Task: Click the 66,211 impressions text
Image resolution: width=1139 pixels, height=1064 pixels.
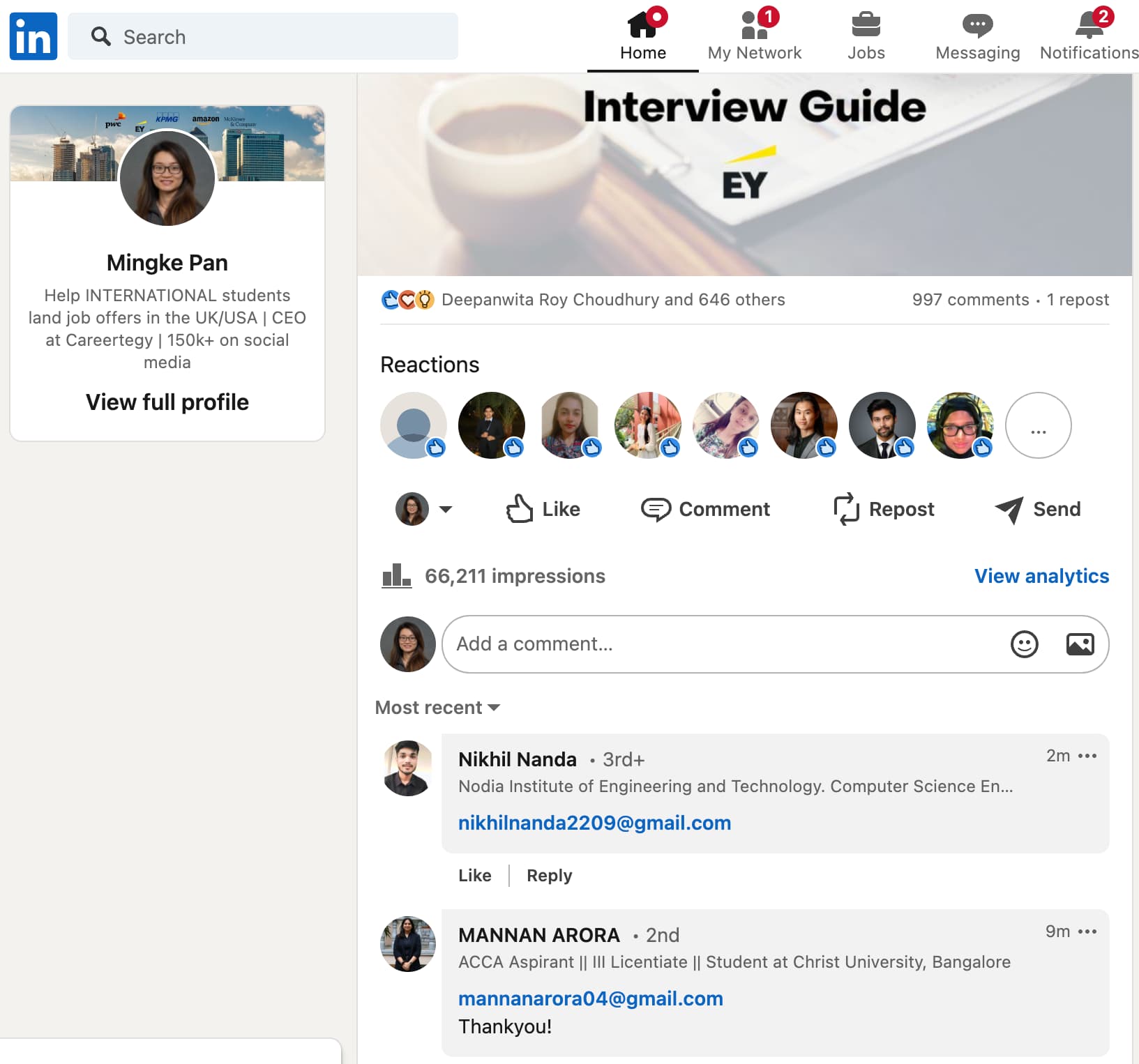Action: [x=515, y=576]
